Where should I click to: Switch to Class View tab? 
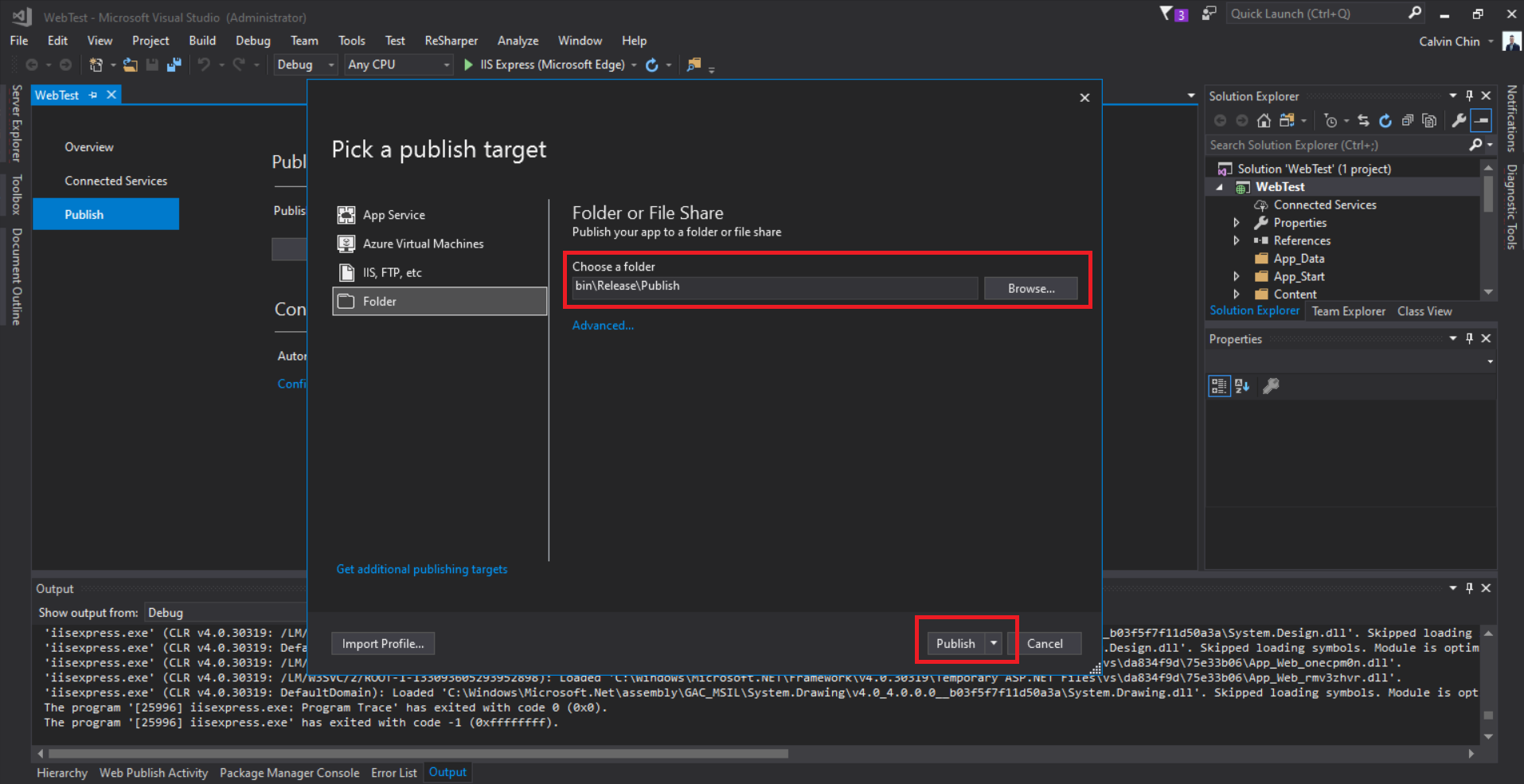pyautogui.click(x=1424, y=311)
